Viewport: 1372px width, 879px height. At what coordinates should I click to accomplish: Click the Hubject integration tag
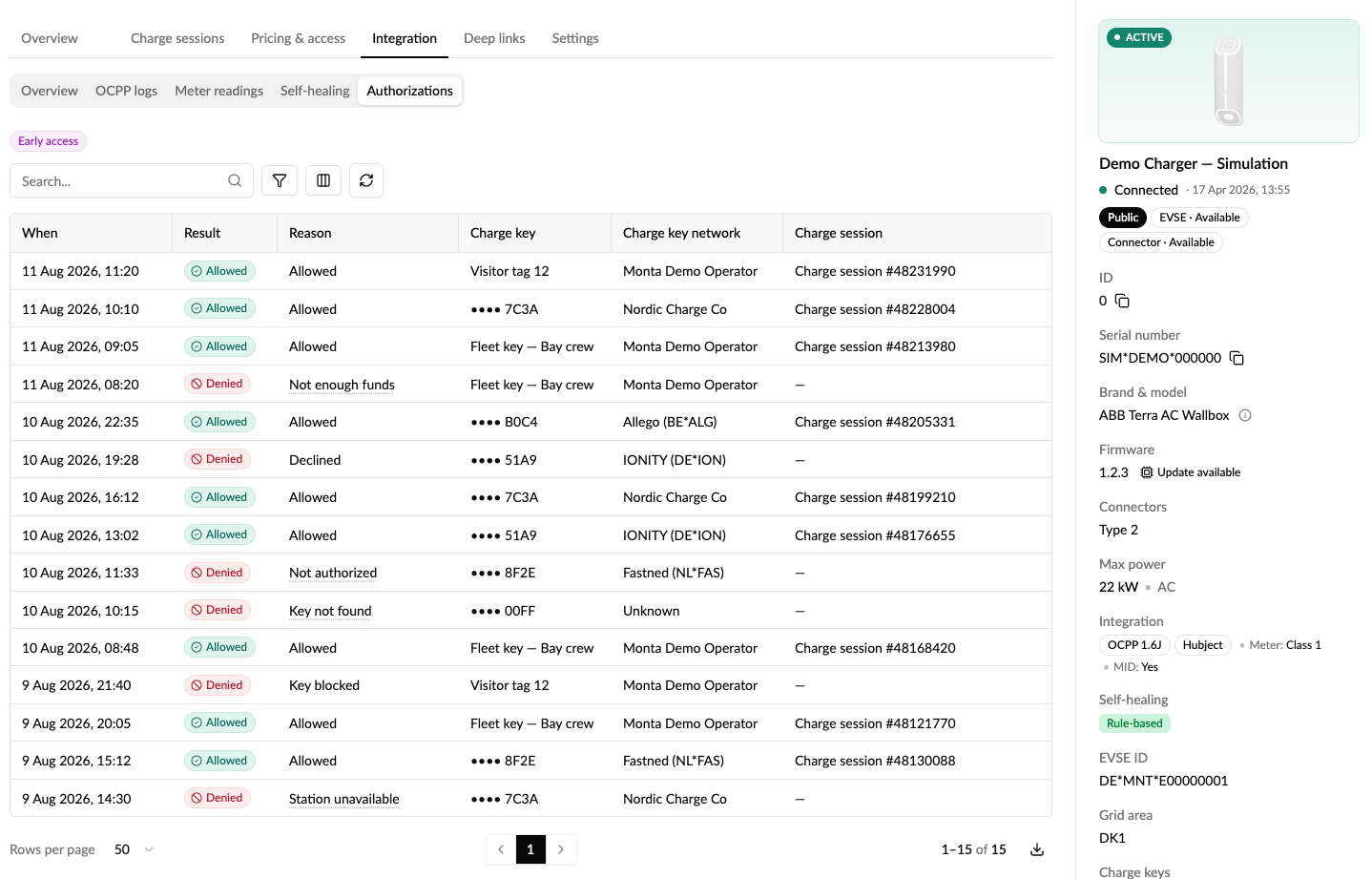click(1202, 645)
